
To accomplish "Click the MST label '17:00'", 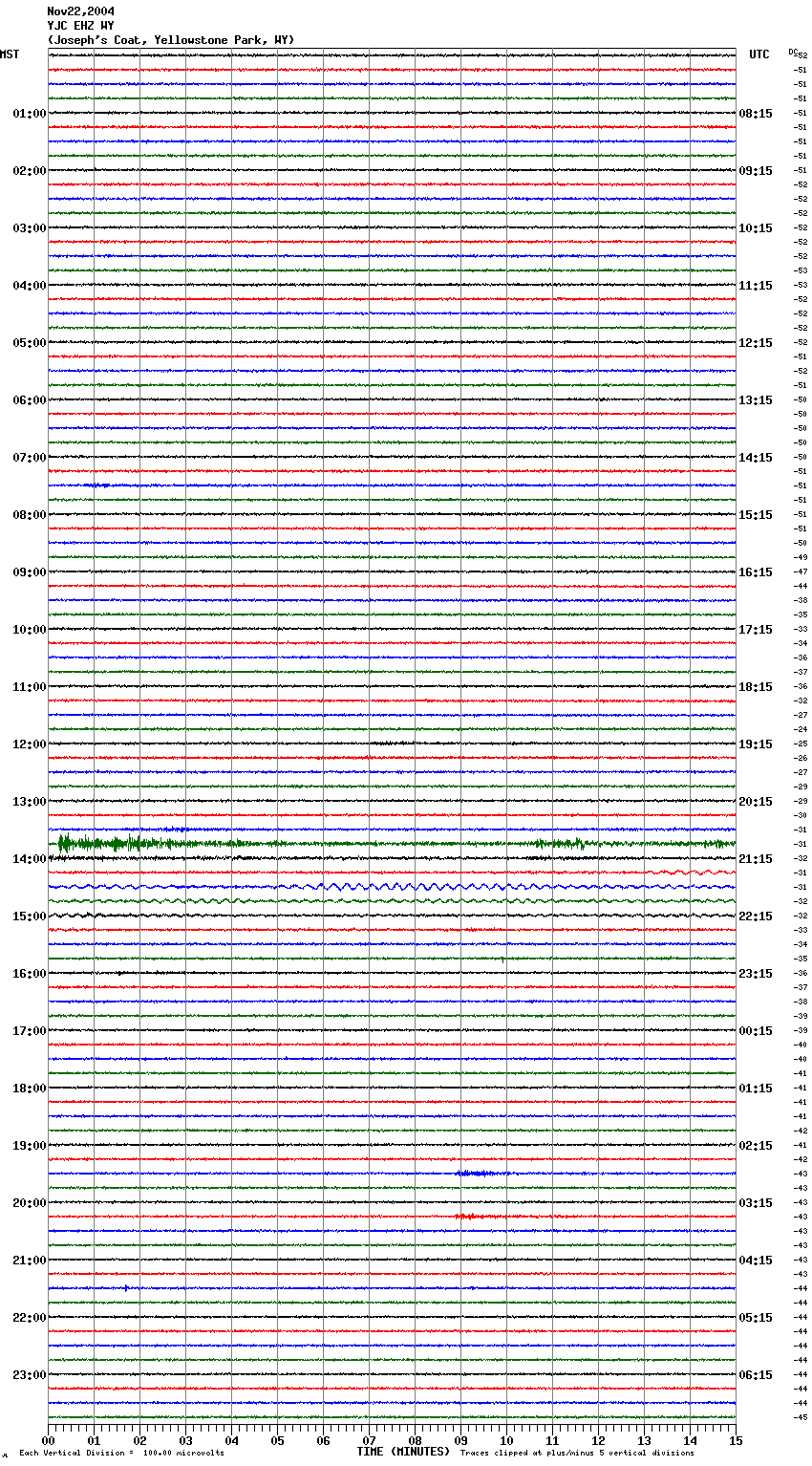I will [30, 1031].
